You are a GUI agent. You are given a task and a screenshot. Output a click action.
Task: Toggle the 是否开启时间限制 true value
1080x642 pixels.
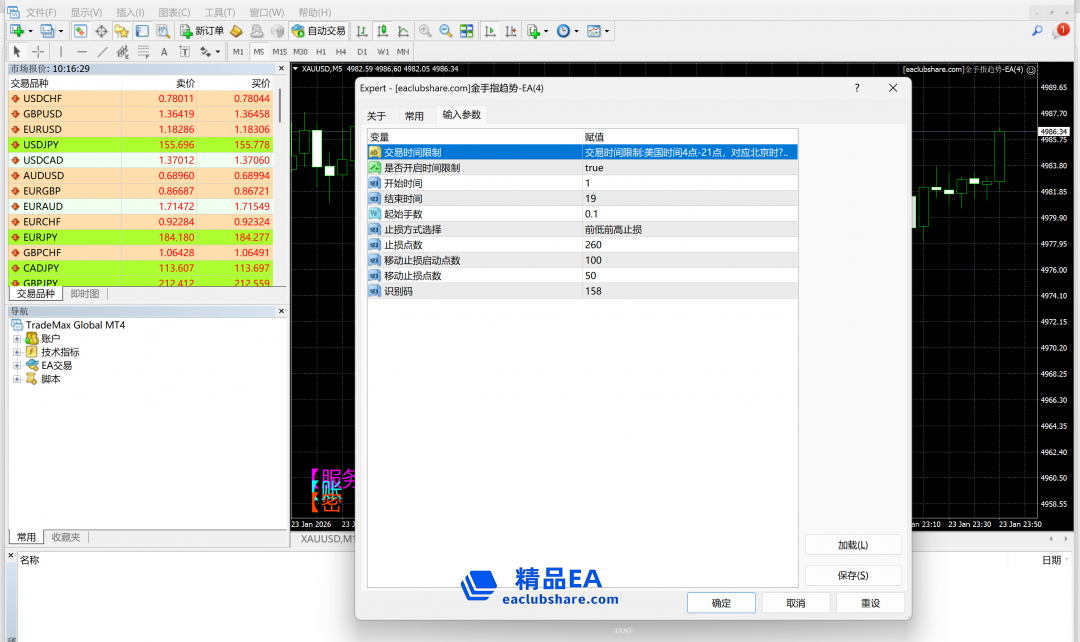point(690,168)
